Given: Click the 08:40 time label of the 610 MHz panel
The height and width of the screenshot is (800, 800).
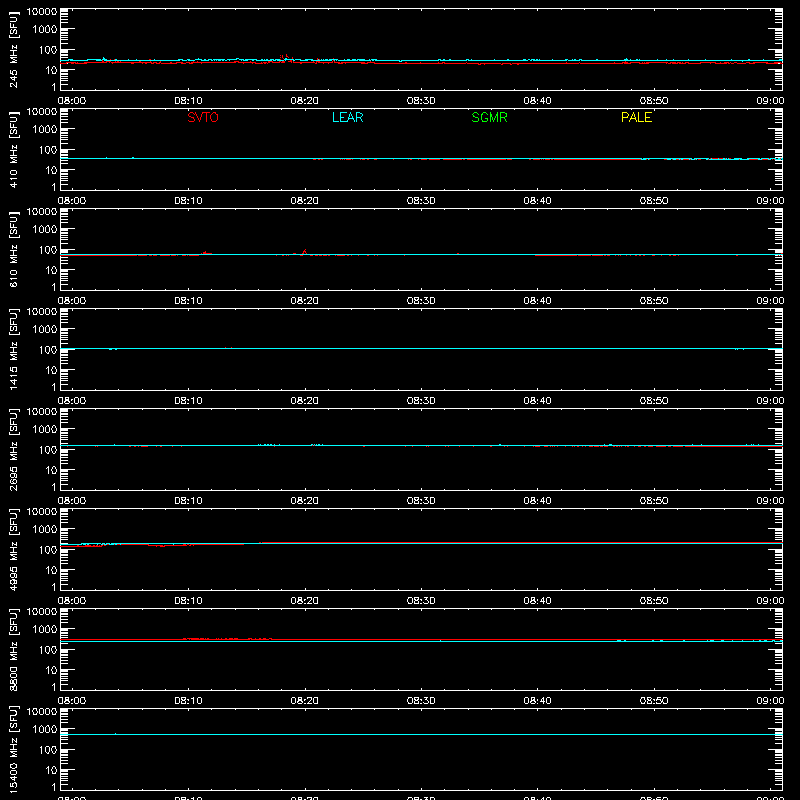Looking at the screenshot, I should tap(537, 301).
